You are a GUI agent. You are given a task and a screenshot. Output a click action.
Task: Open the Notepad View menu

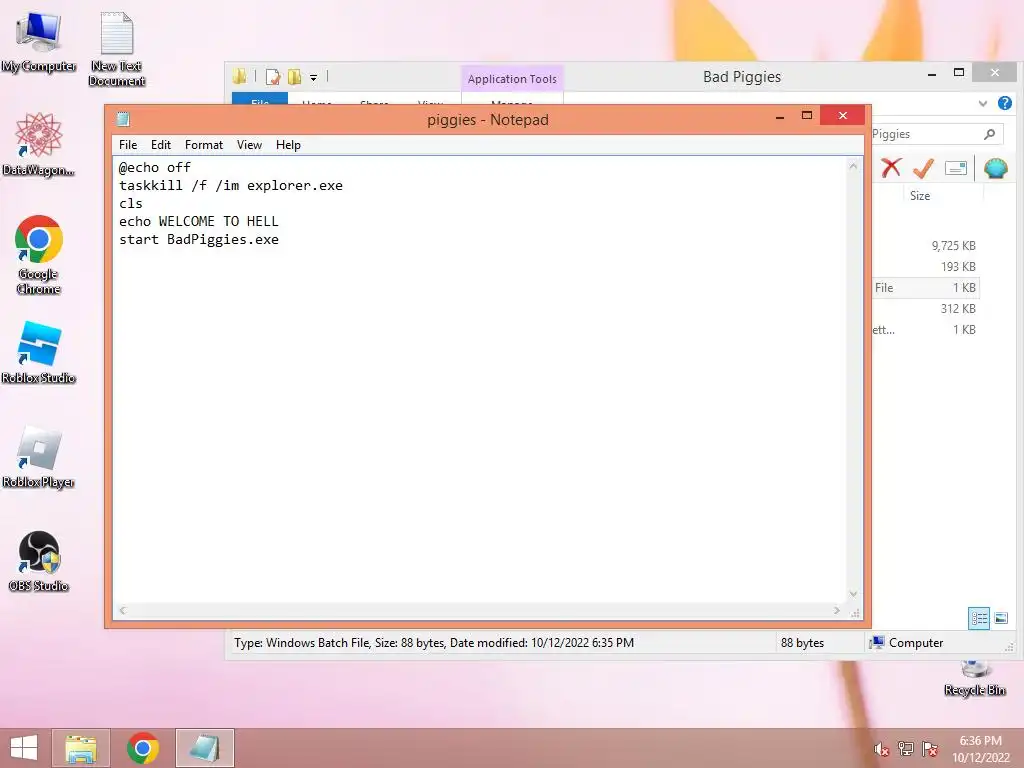pyautogui.click(x=249, y=145)
